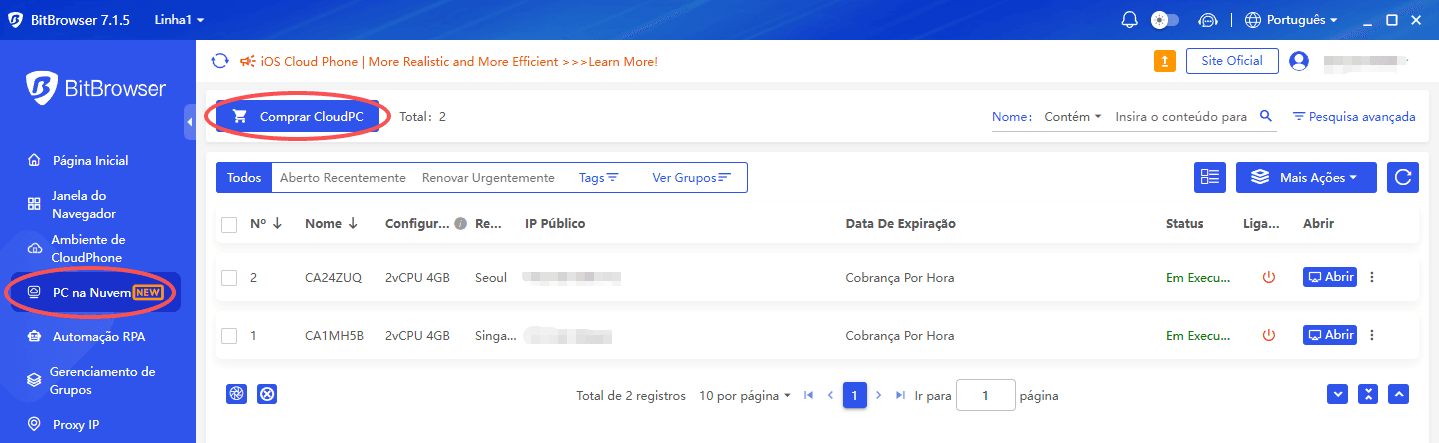Sort by Nº column arrow

tap(277, 223)
